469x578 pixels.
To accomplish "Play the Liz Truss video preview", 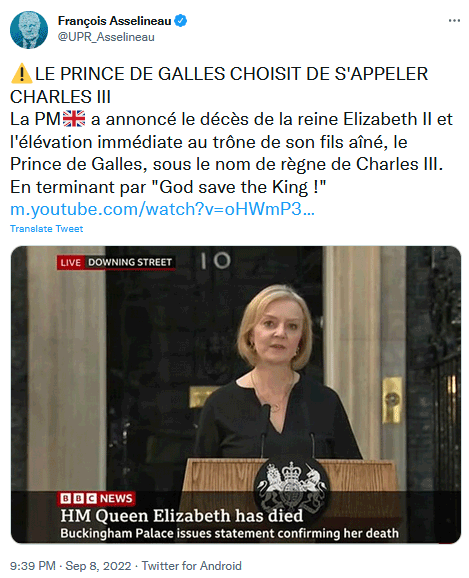I will point(236,394).
